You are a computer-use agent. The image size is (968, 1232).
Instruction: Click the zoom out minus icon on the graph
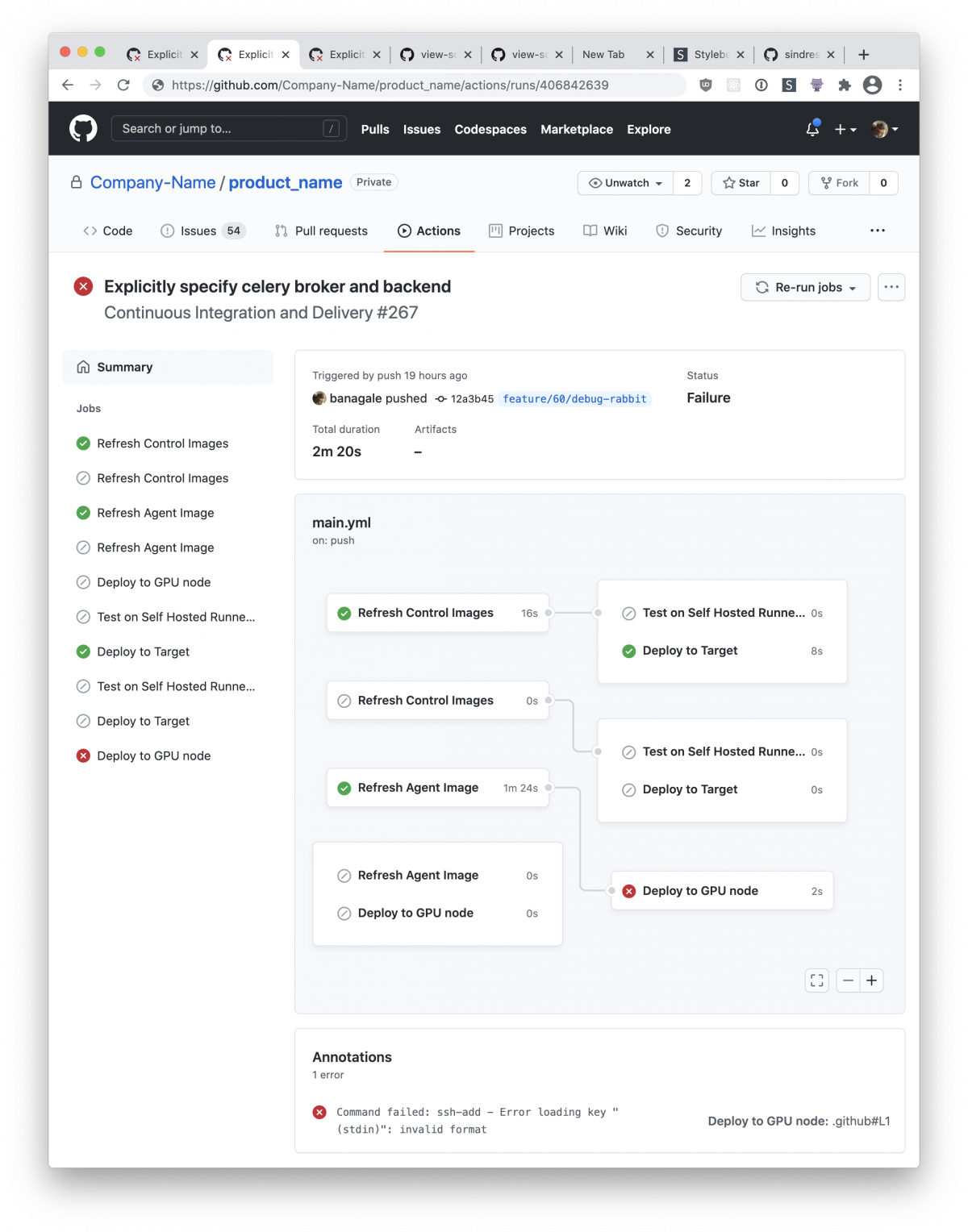[x=847, y=980]
